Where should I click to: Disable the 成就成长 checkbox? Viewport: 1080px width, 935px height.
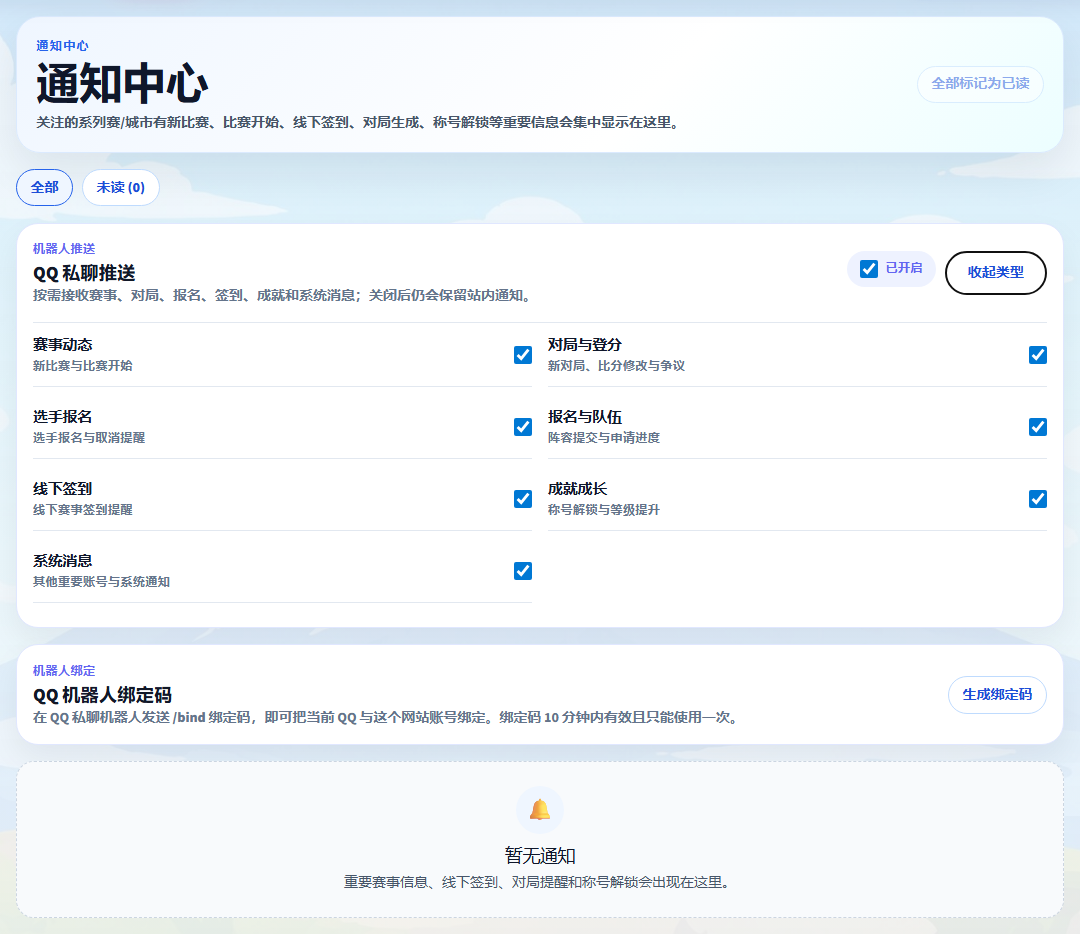[1037, 499]
